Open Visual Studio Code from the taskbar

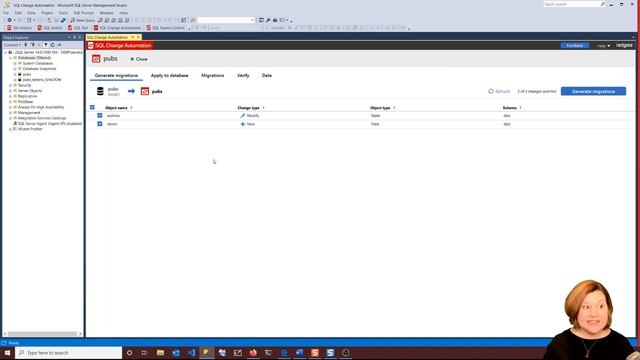pos(191,353)
